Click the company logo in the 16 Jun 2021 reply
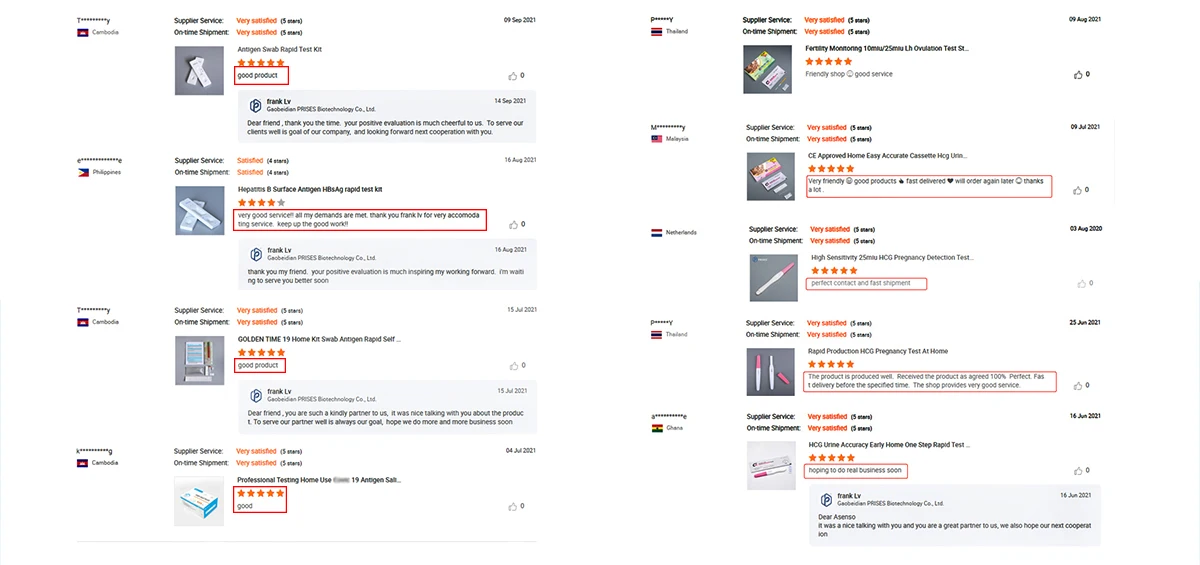This screenshot has height=565, width=1200. point(826,499)
